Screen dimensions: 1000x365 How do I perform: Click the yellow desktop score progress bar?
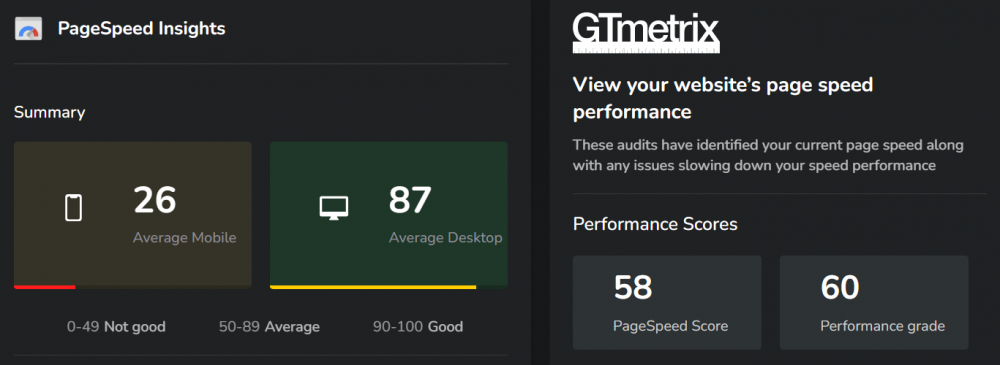(373, 287)
